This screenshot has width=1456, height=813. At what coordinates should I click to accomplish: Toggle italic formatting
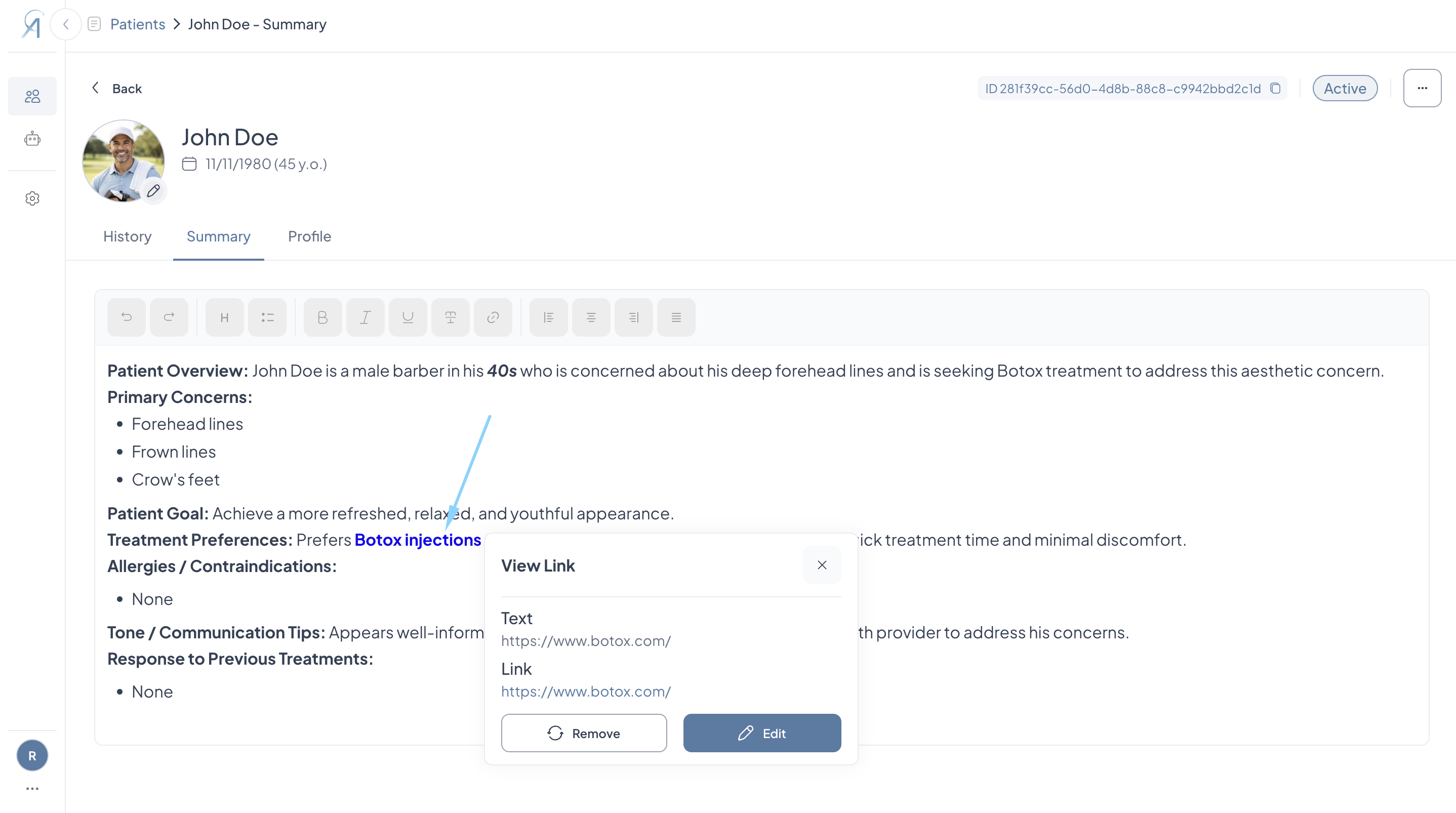(x=365, y=317)
